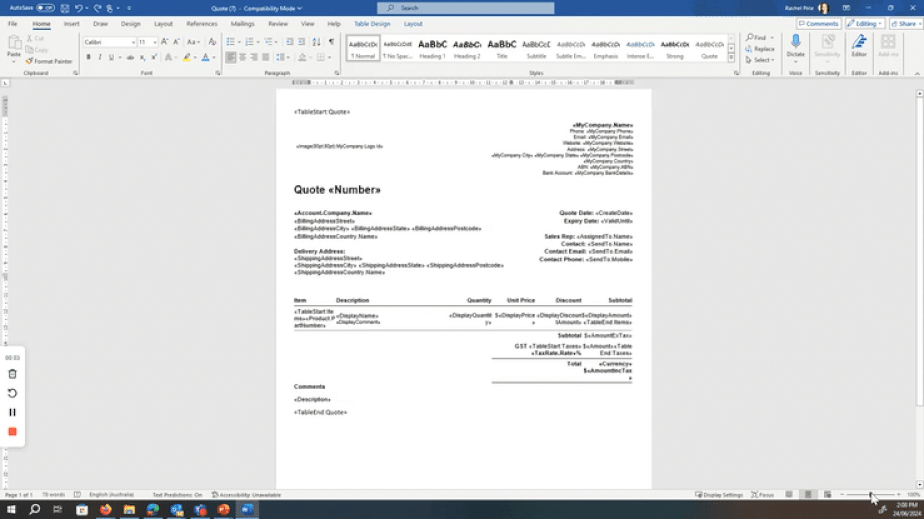
Task: Apply bold formatting from the ribbon
Action: tap(88, 58)
